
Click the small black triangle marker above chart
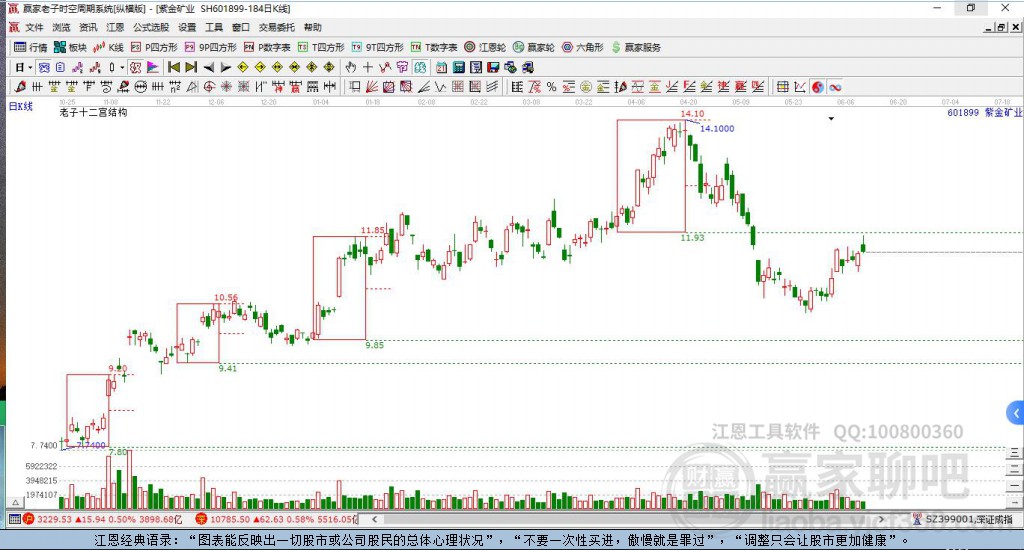(831, 119)
